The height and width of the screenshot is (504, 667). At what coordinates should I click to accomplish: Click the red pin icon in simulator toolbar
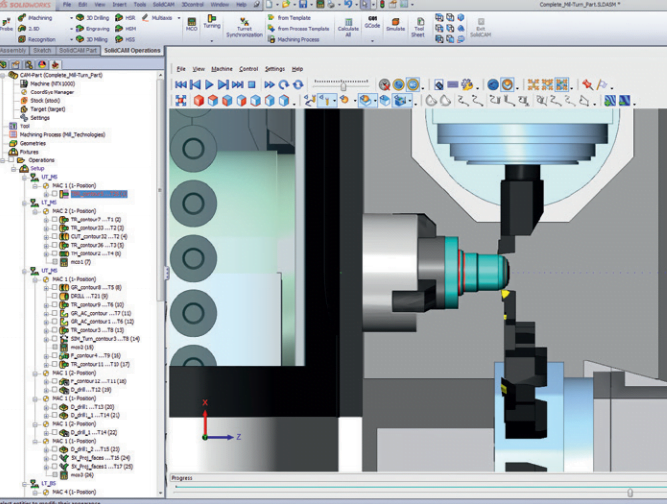point(588,85)
